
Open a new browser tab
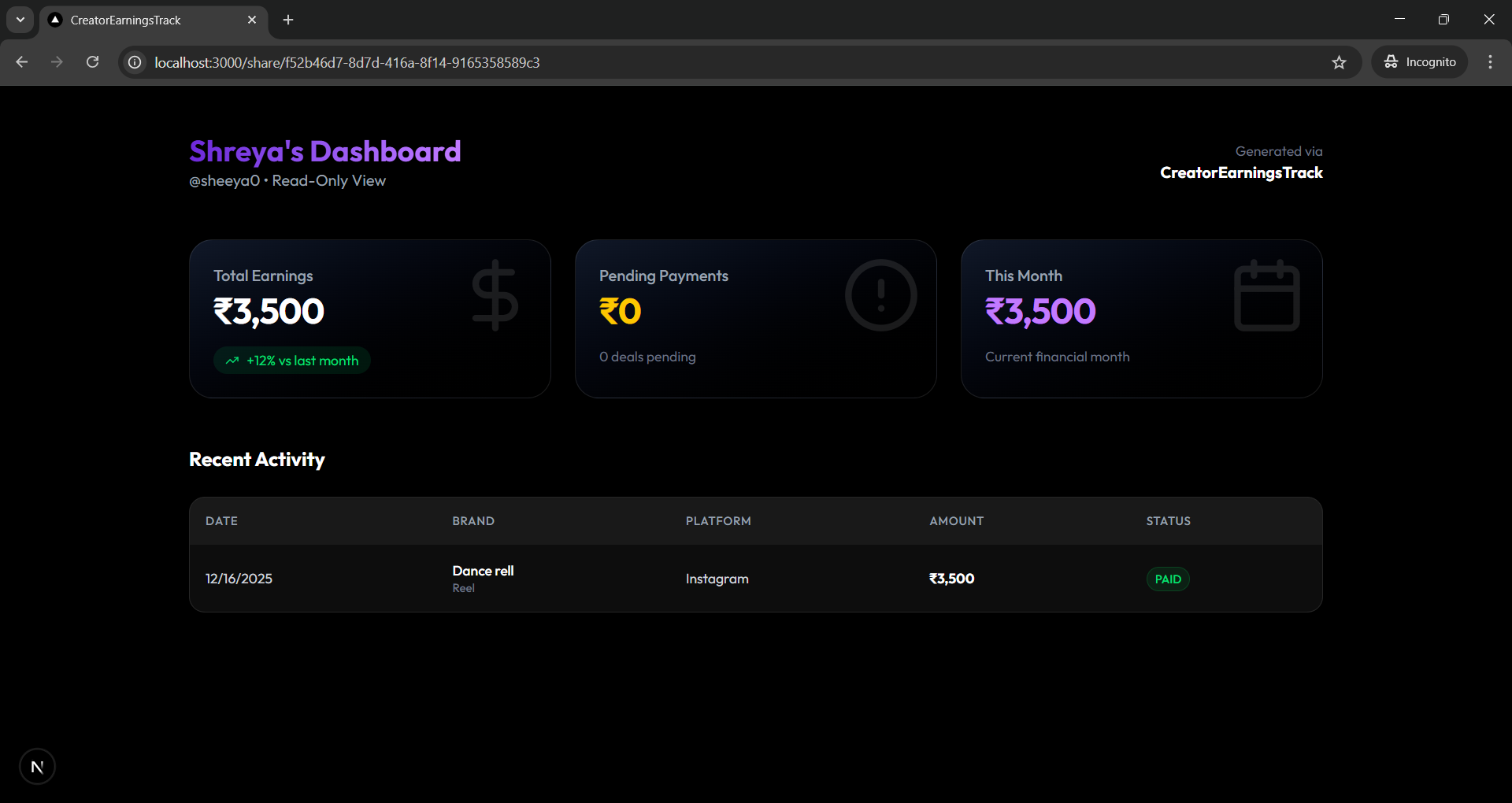pyautogui.click(x=287, y=20)
